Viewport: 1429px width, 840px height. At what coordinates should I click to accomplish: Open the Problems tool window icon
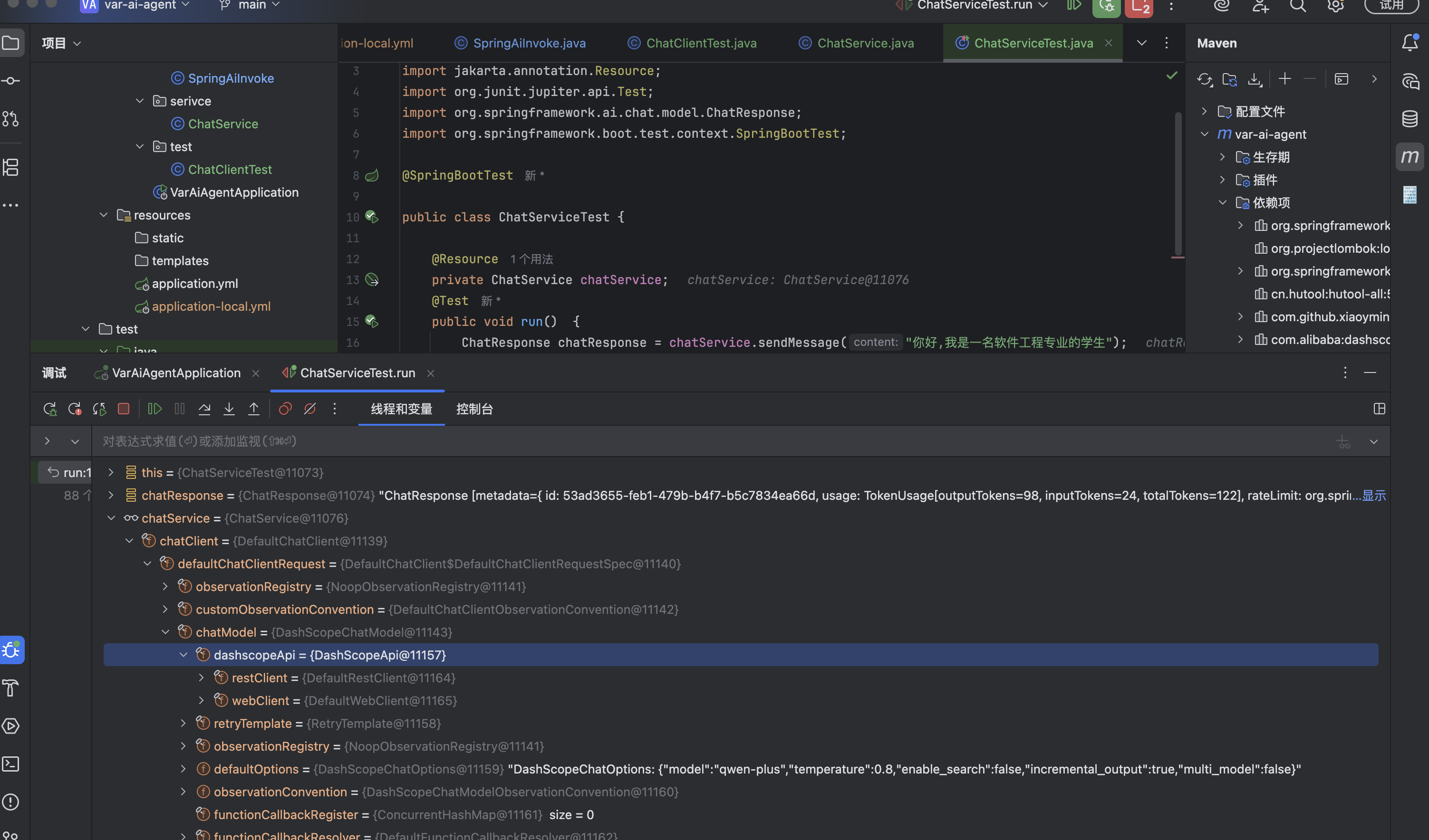11,802
